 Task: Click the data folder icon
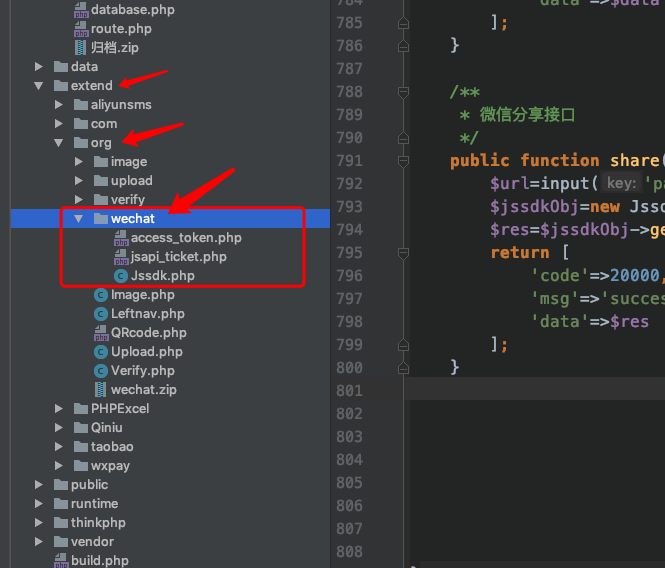point(61,67)
